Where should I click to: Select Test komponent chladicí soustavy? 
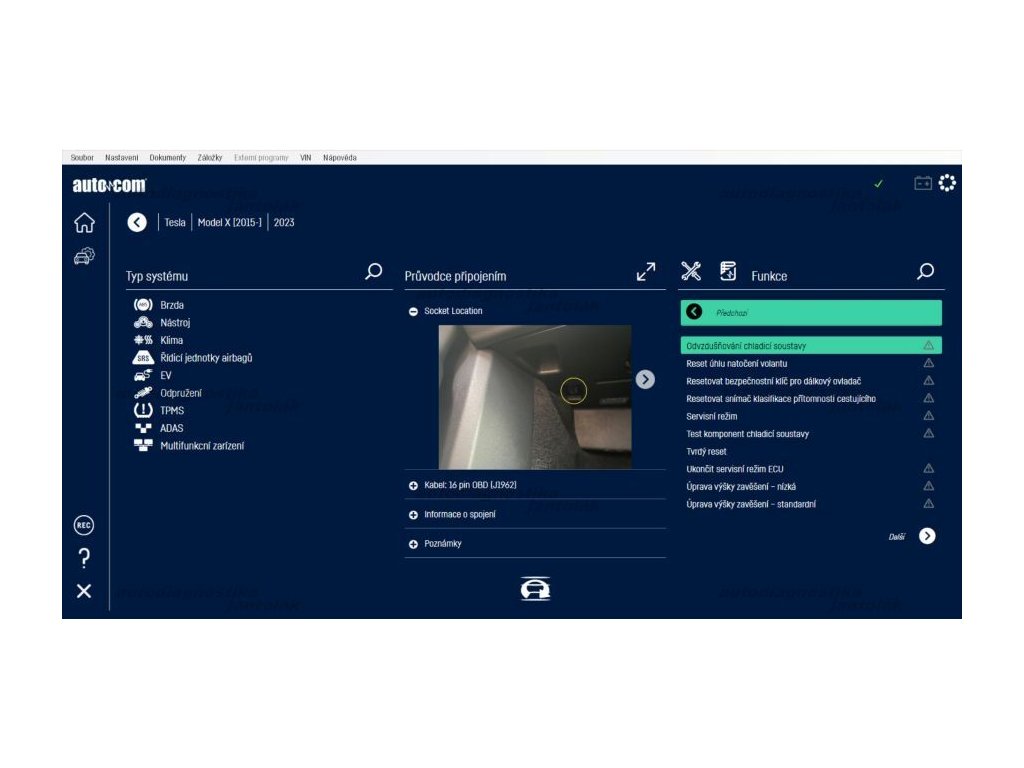(748, 434)
